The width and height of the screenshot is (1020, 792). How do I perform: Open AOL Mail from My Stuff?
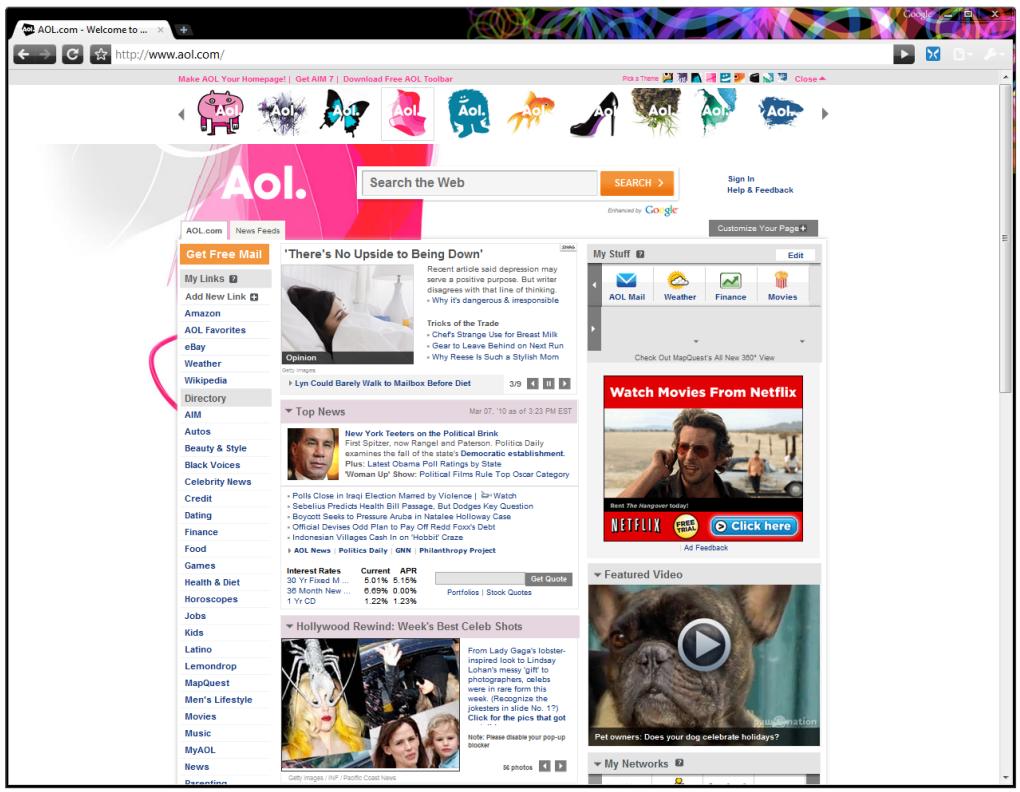pos(626,286)
